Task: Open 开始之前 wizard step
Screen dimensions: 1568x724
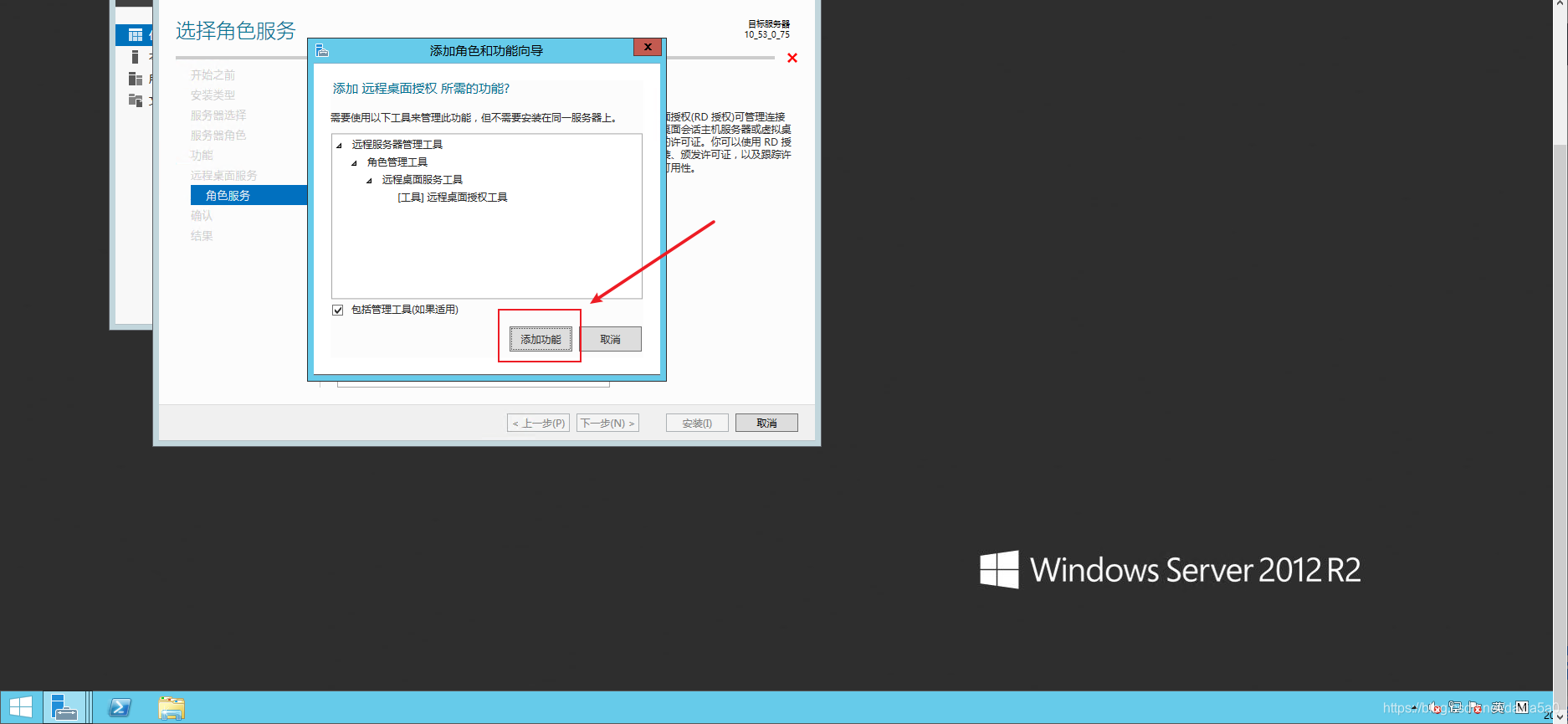Action: [213, 75]
